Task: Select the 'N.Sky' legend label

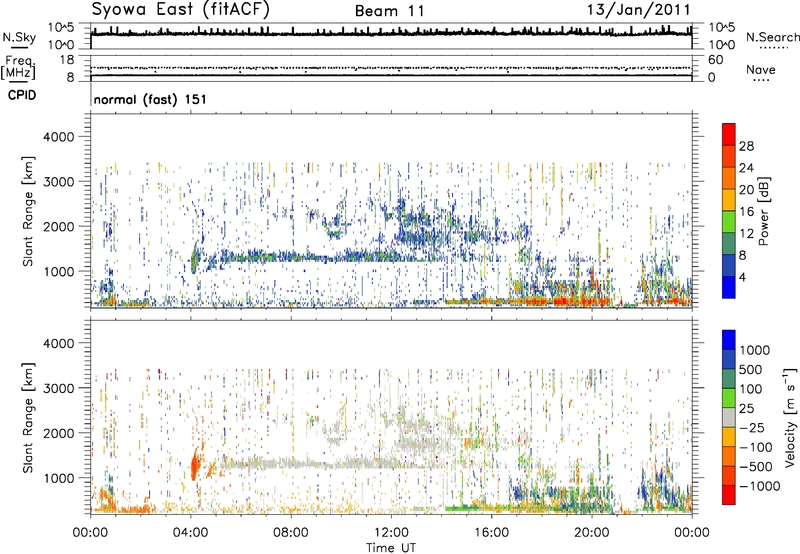Action: [19, 37]
